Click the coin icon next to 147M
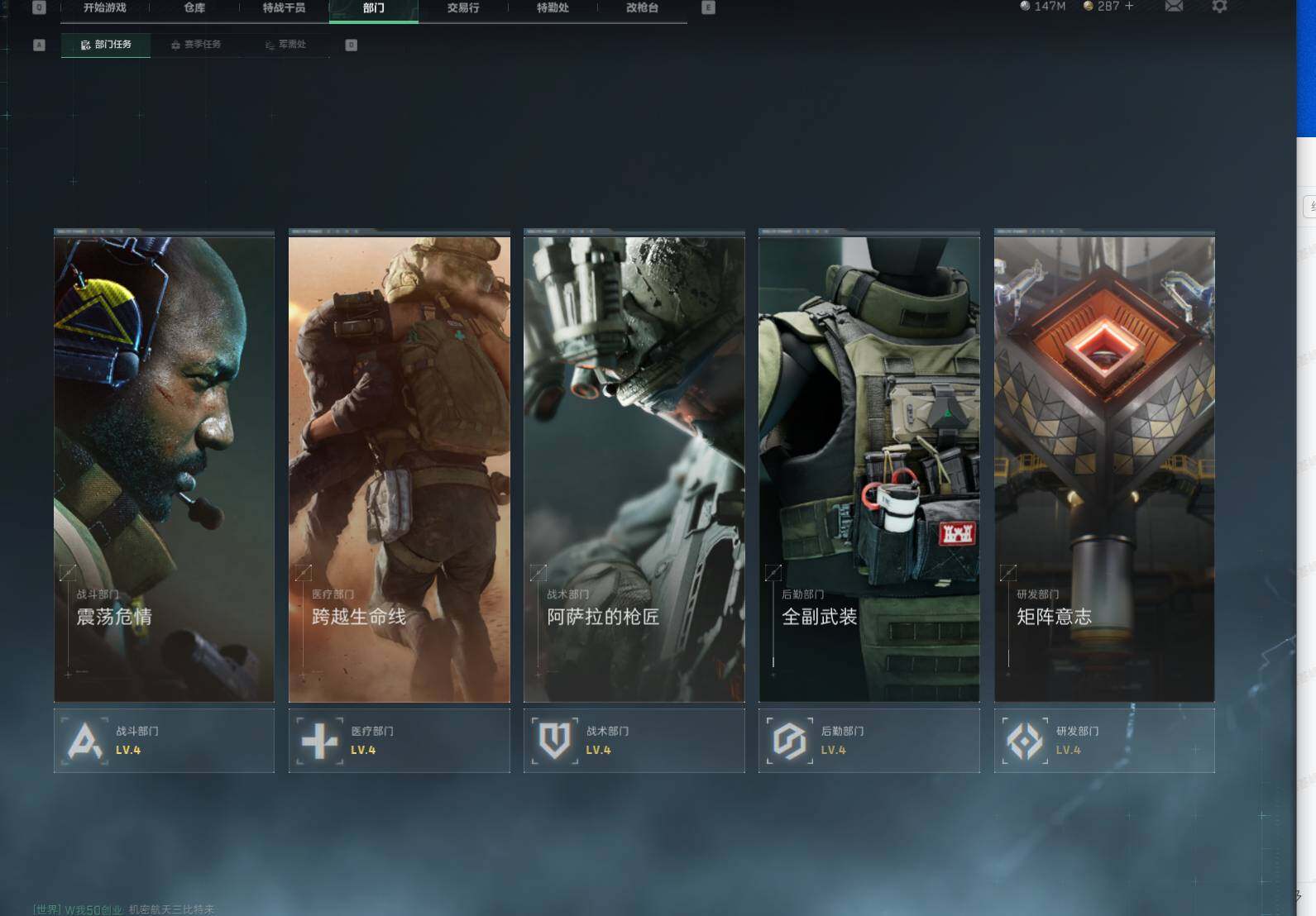Viewport: 1316px width, 916px height. 1026,6
